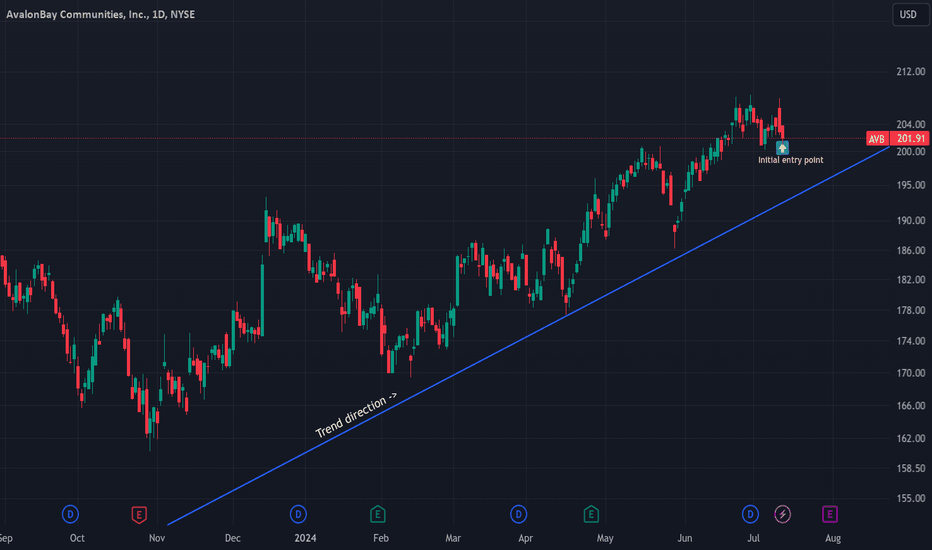Click the Jul label on time axis
932x550 pixels.
pyautogui.click(x=753, y=538)
